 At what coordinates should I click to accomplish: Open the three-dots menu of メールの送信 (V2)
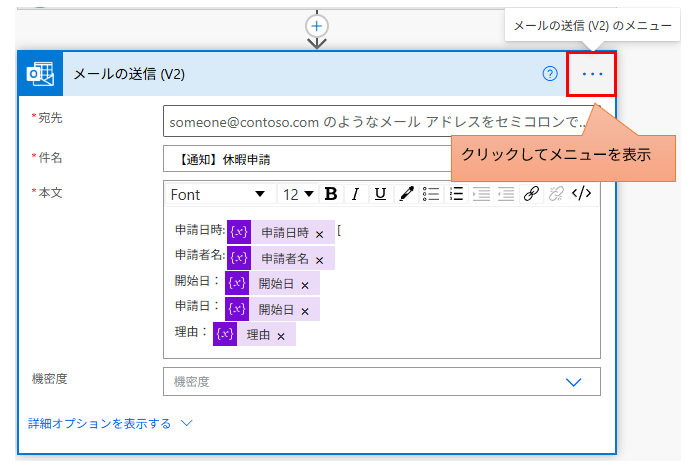(592, 74)
